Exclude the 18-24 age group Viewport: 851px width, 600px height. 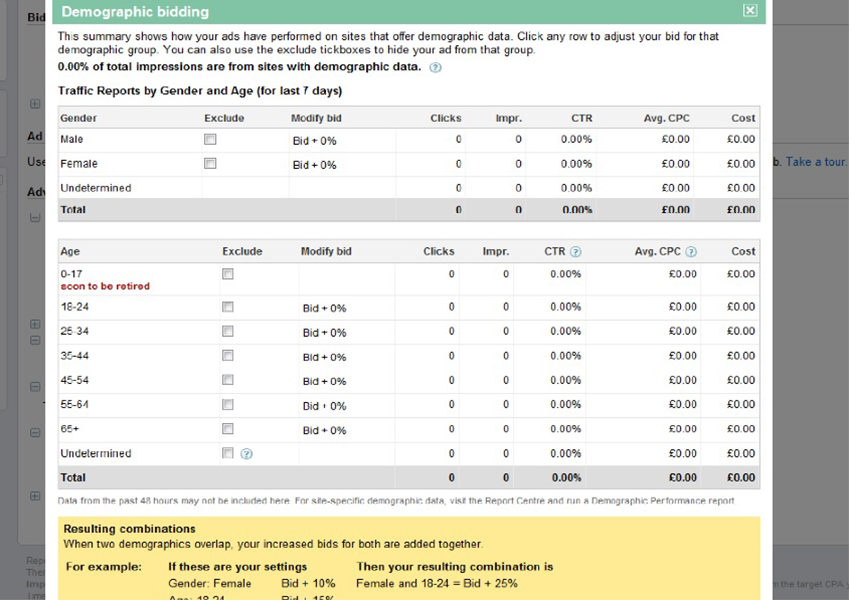[x=228, y=307]
